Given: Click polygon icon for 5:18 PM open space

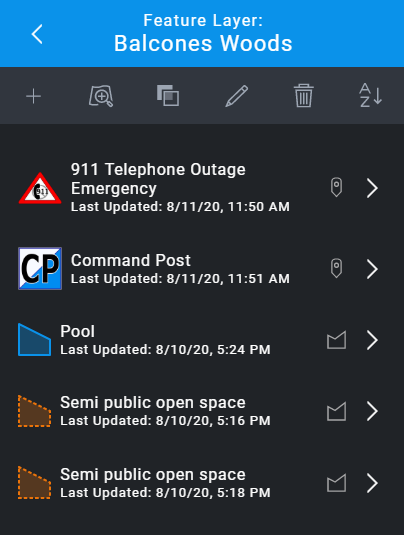Looking at the screenshot, I should pos(336,483).
